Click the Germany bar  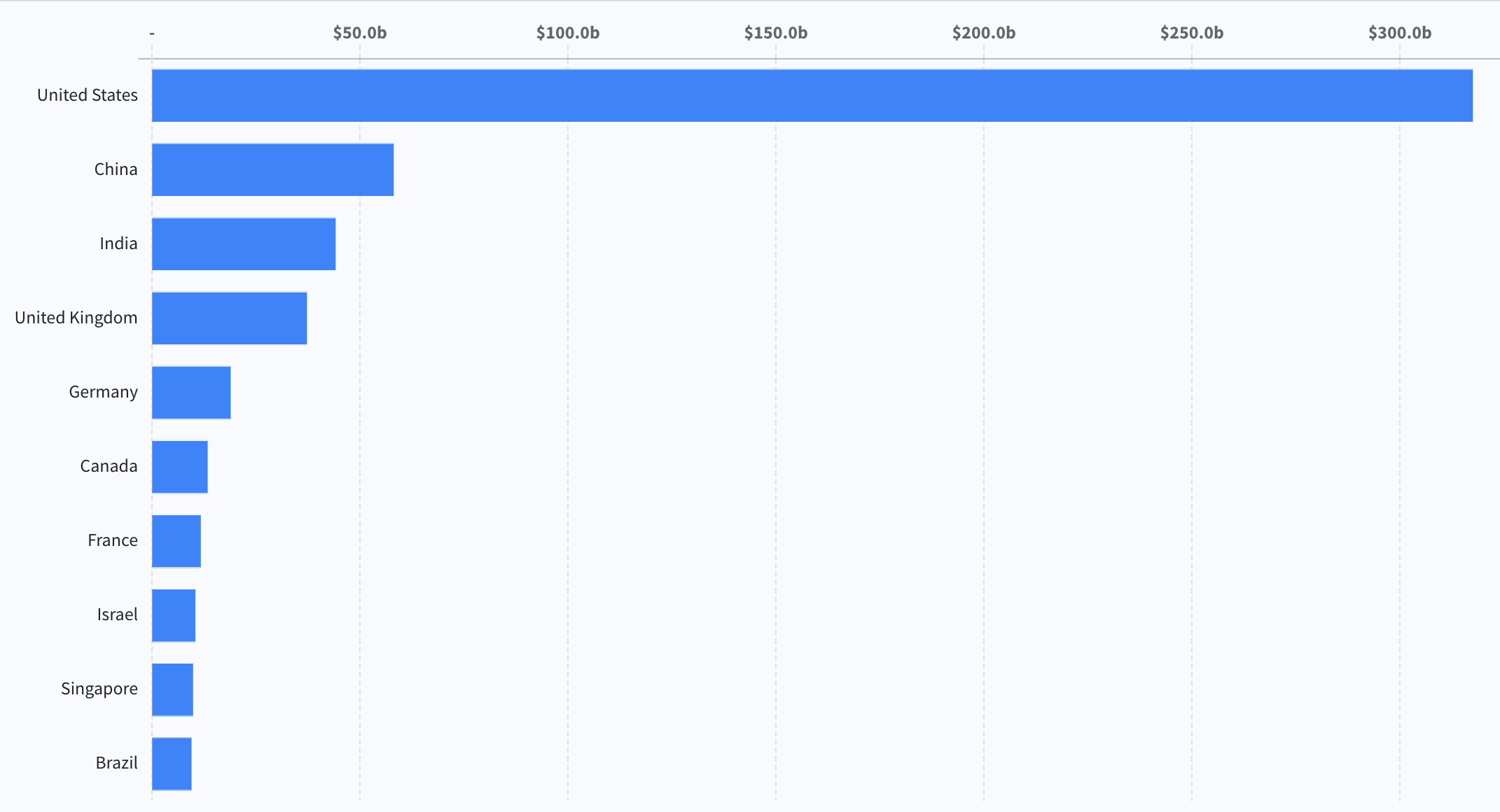[x=191, y=392]
